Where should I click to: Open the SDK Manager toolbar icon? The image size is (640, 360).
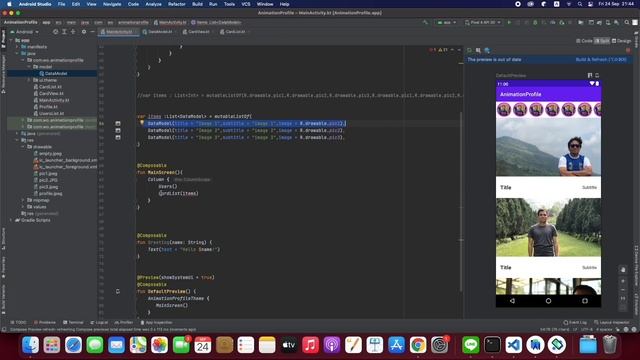pyautogui.click(x=616, y=22)
